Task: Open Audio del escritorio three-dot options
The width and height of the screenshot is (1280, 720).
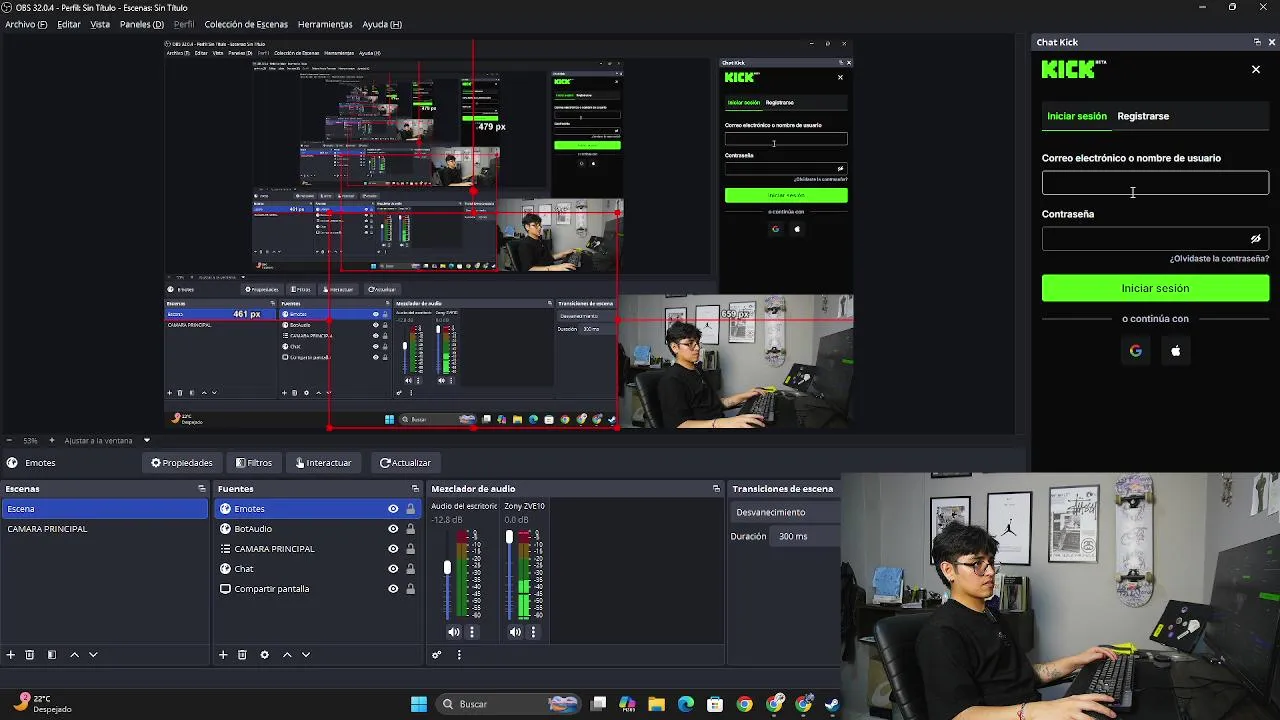Action: (x=472, y=632)
